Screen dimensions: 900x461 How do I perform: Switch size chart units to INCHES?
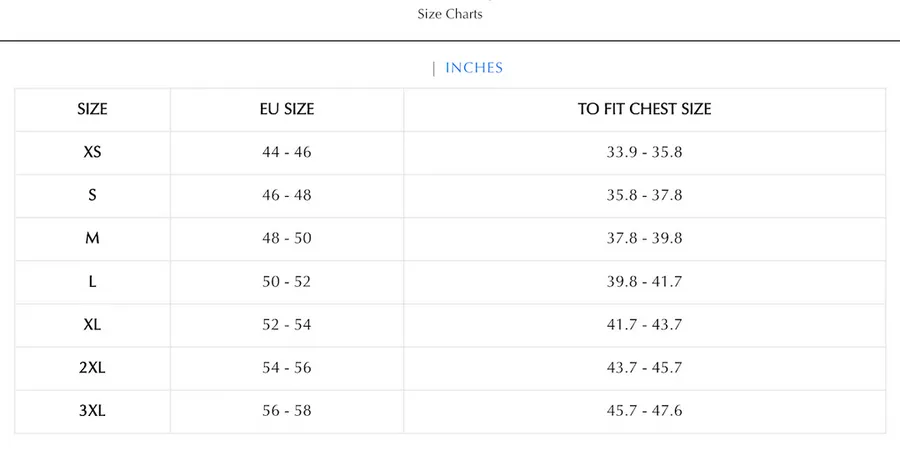(474, 68)
